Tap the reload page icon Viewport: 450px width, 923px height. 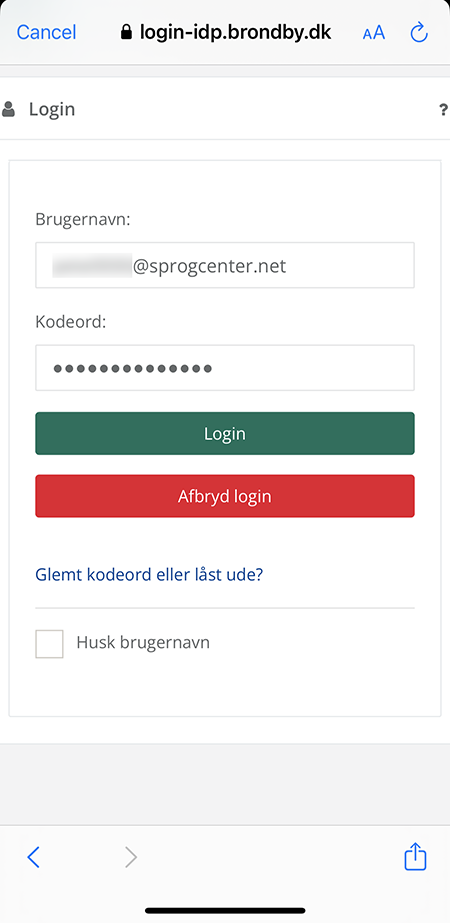click(x=419, y=32)
